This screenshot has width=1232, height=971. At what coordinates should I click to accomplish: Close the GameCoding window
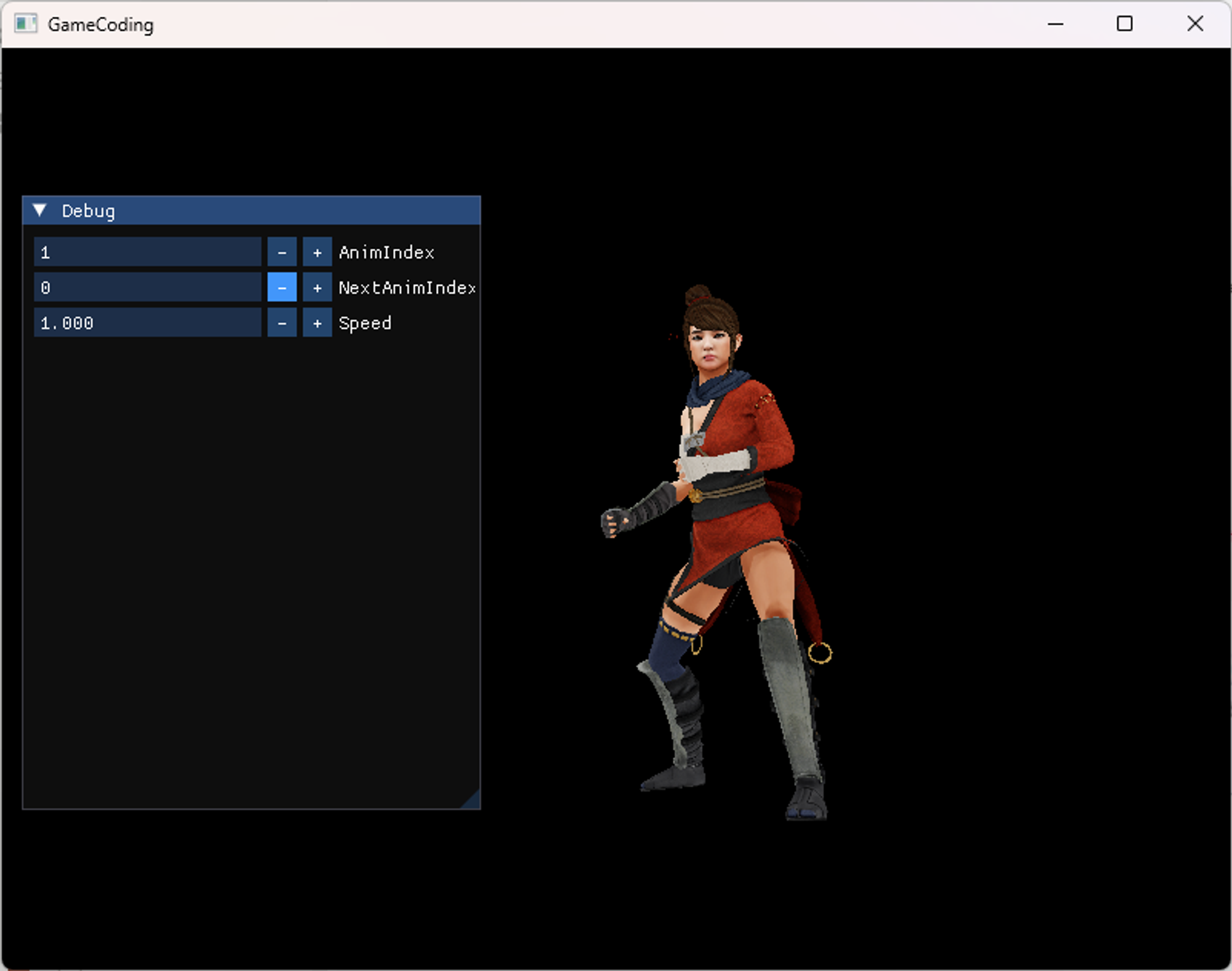coord(1194,24)
